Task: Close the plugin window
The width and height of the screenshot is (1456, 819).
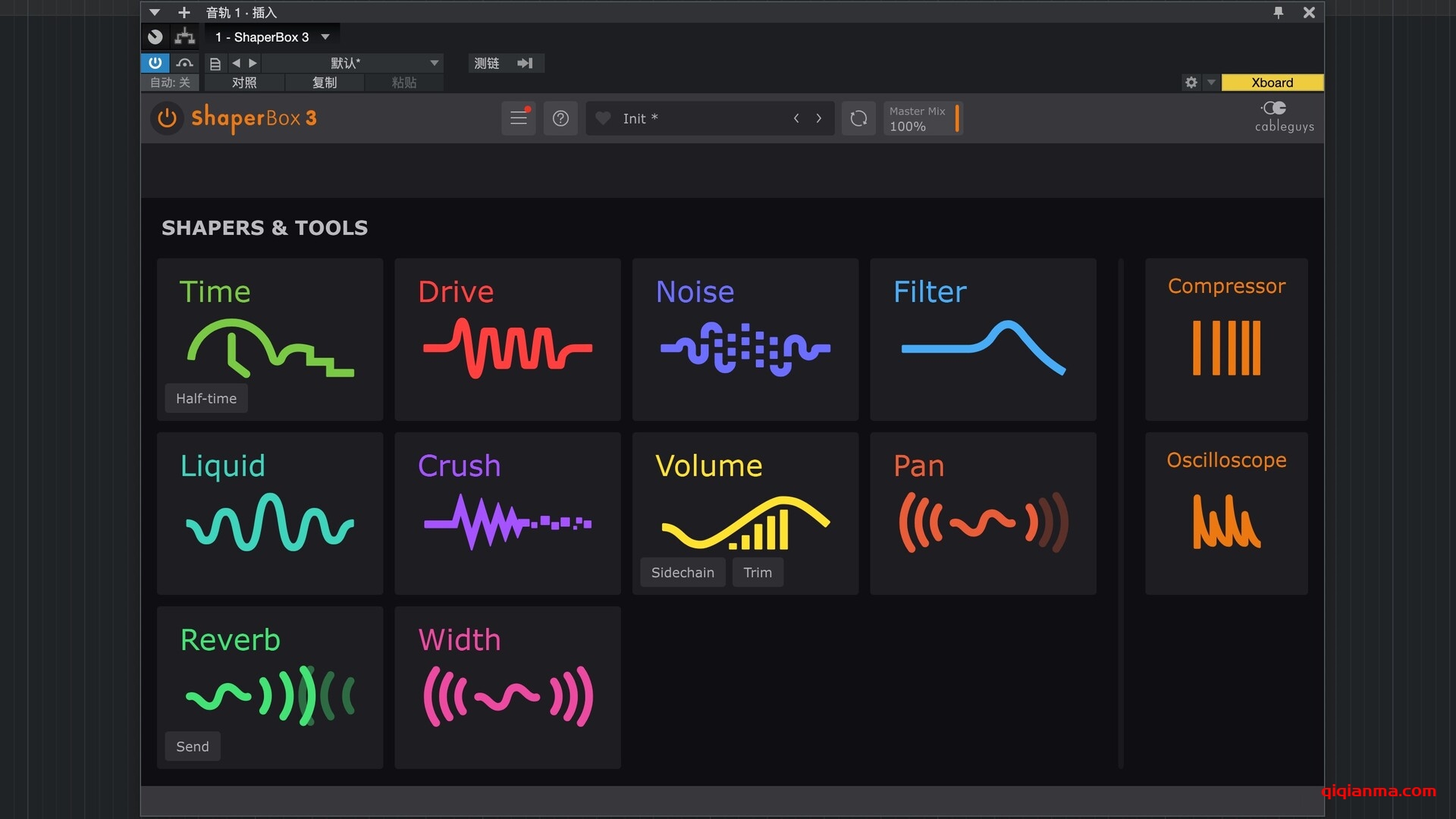Action: pyautogui.click(x=1309, y=12)
